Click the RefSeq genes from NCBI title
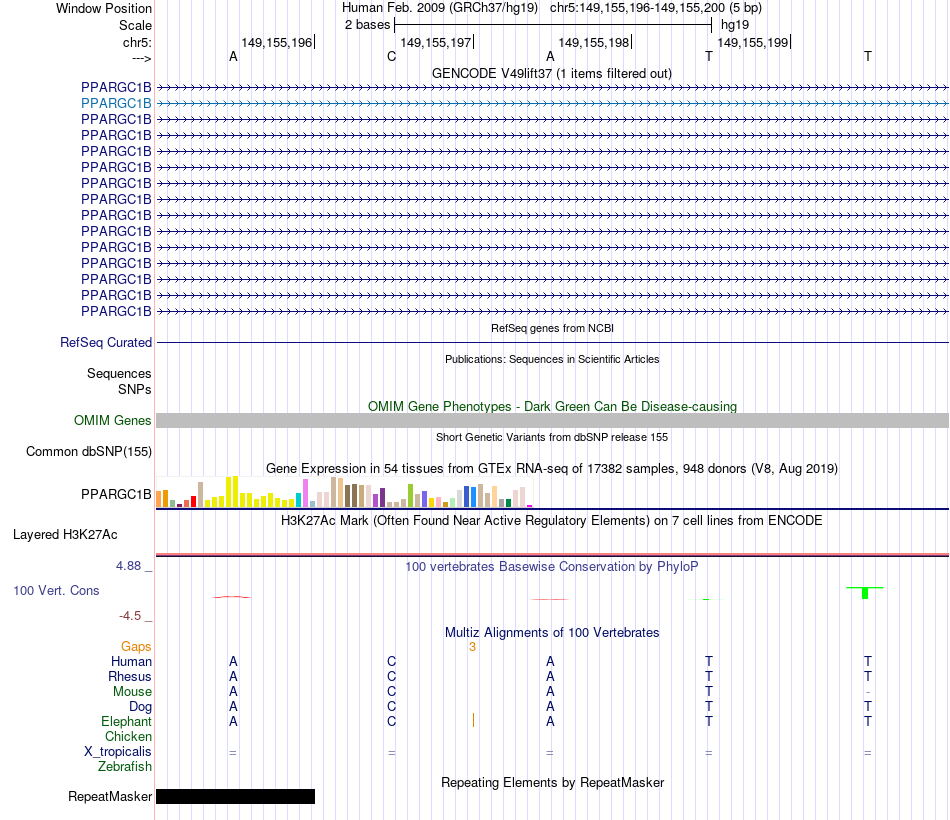This screenshot has width=950, height=820. pyautogui.click(x=552, y=328)
